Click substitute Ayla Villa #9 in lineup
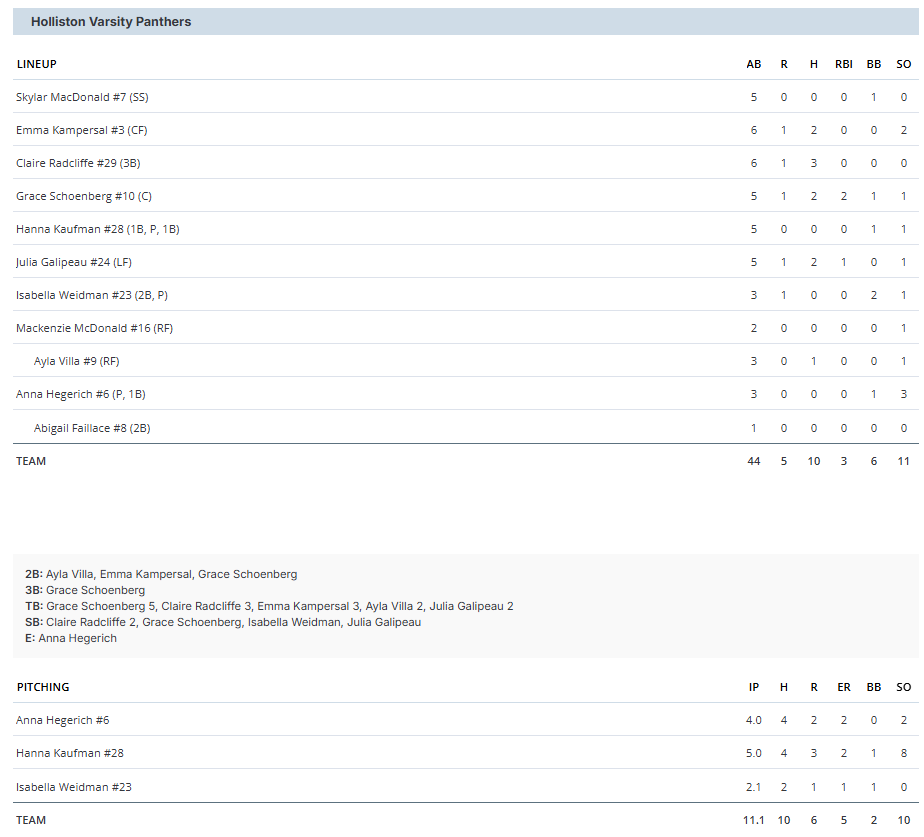This screenshot has height=837, width=924. [x=76, y=361]
